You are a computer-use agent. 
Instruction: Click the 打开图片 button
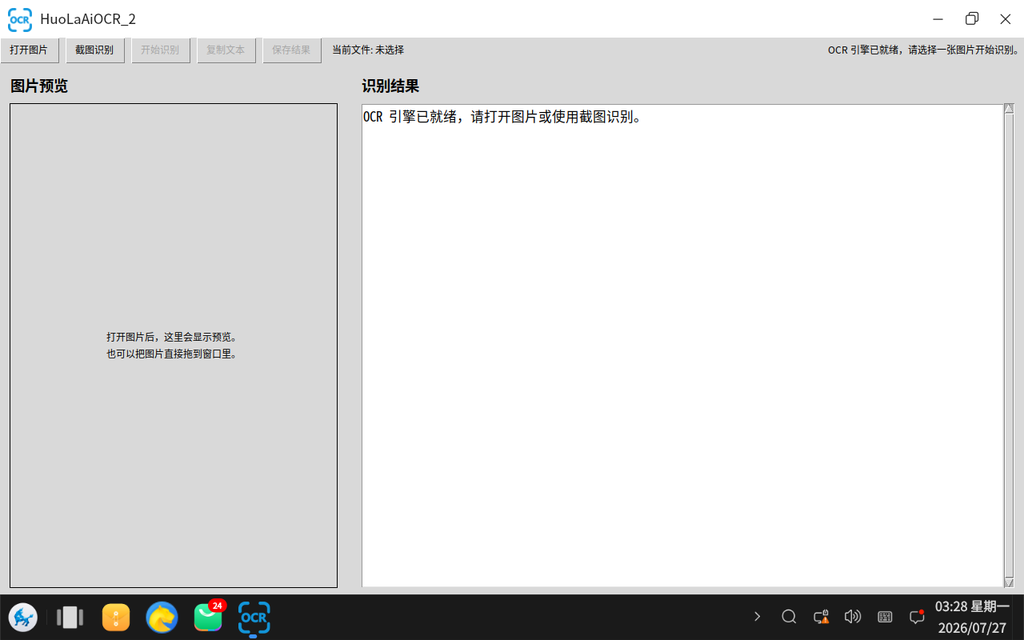click(29, 50)
